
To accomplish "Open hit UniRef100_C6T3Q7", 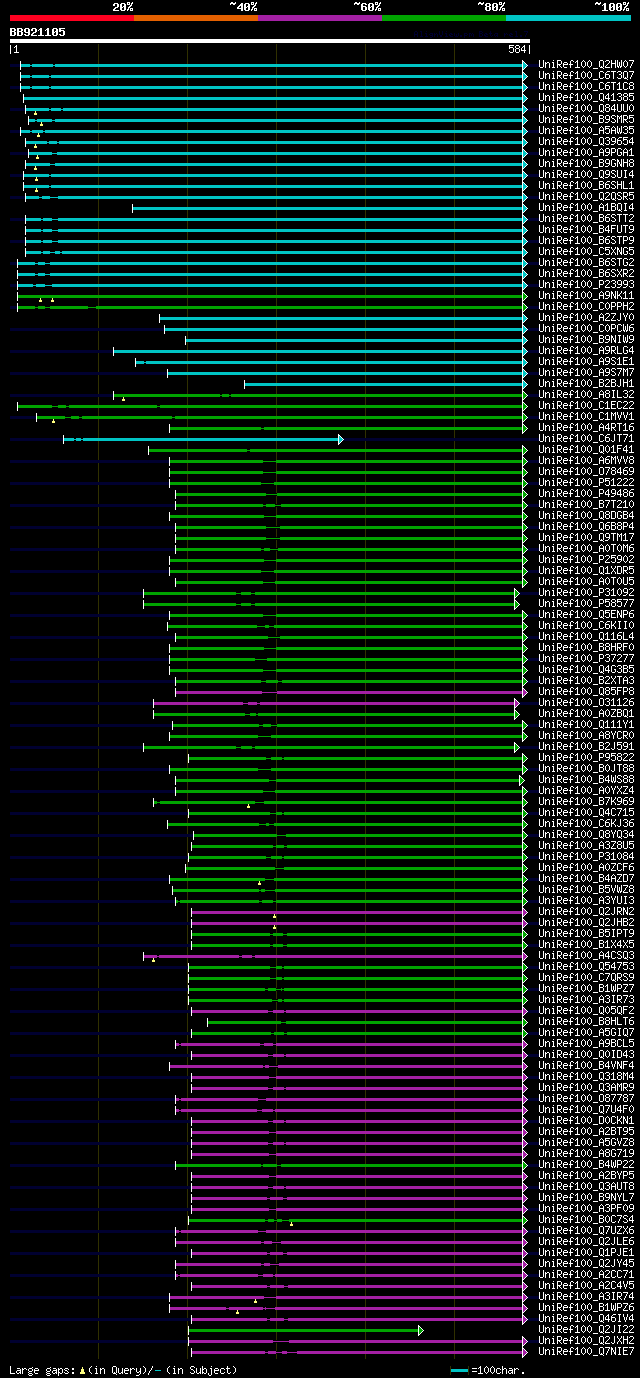I will [x=586, y=76].
